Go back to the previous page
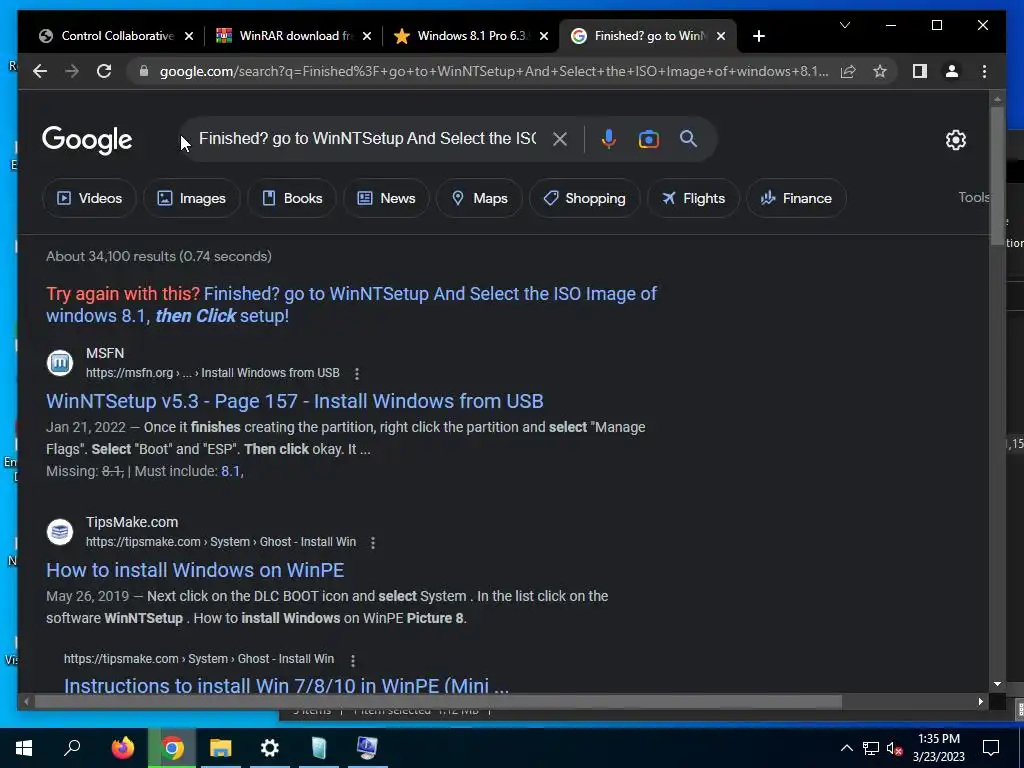The width and height of the screenshot is (1024, 768). coord(40,71)
